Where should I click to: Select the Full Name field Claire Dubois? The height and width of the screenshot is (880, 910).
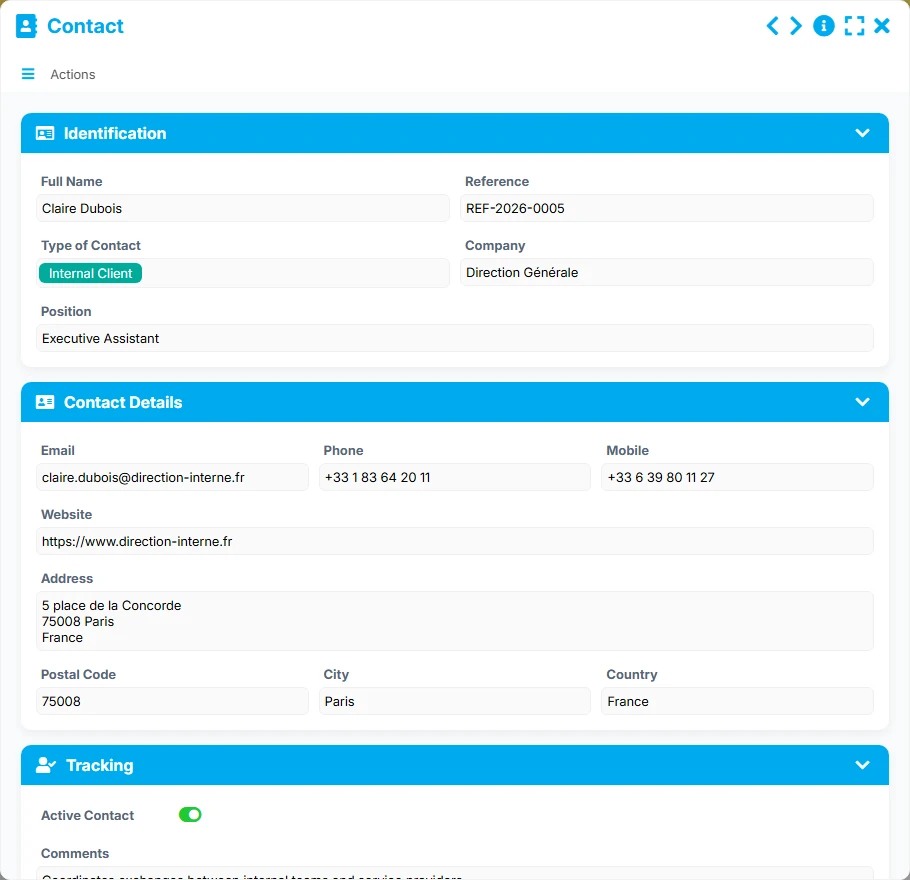[243, 208]
